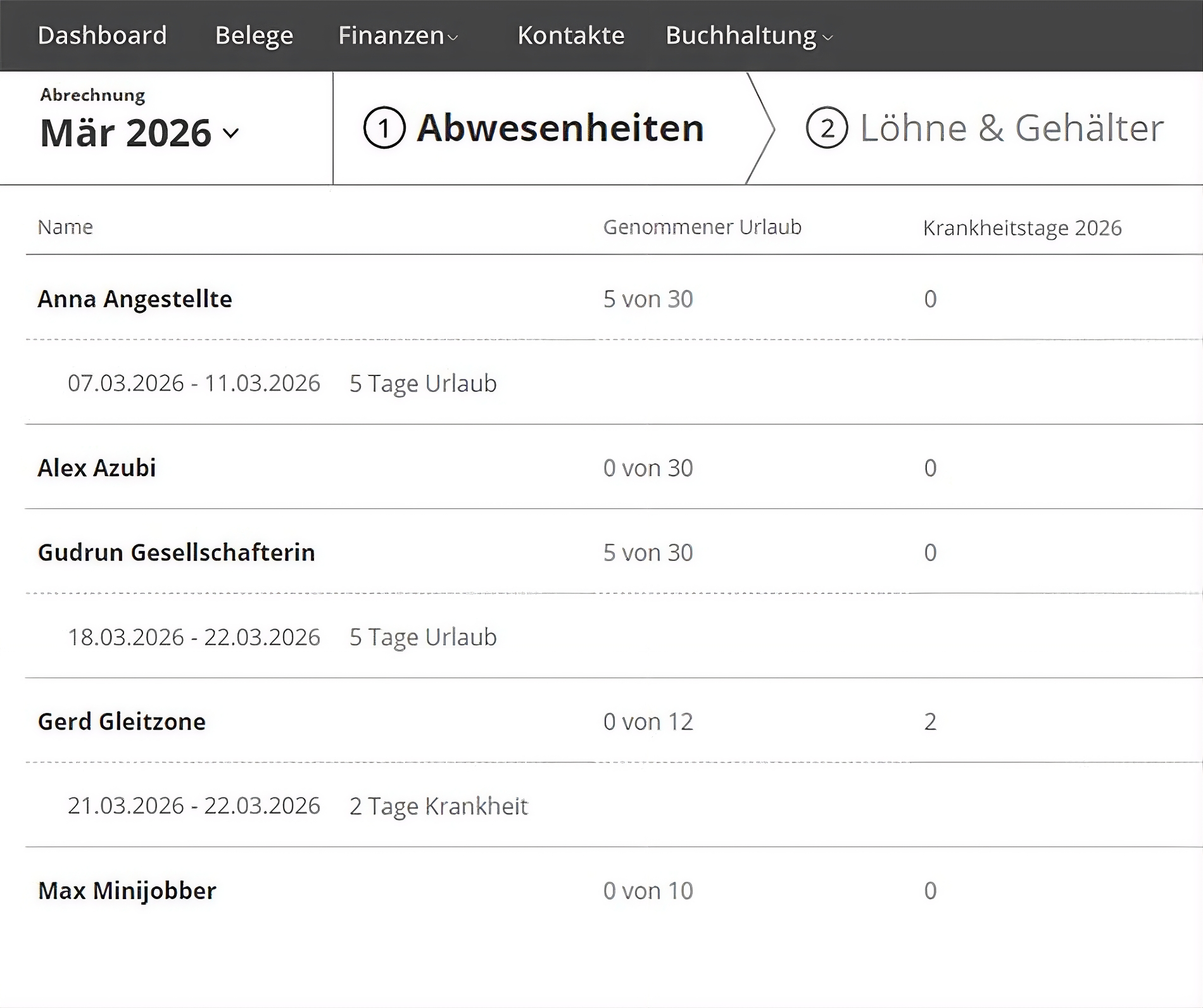This screenshot has width=1203, height=1008.
Task: Open the Mär 2026 billing period dropdown
Action: [140, 133]
